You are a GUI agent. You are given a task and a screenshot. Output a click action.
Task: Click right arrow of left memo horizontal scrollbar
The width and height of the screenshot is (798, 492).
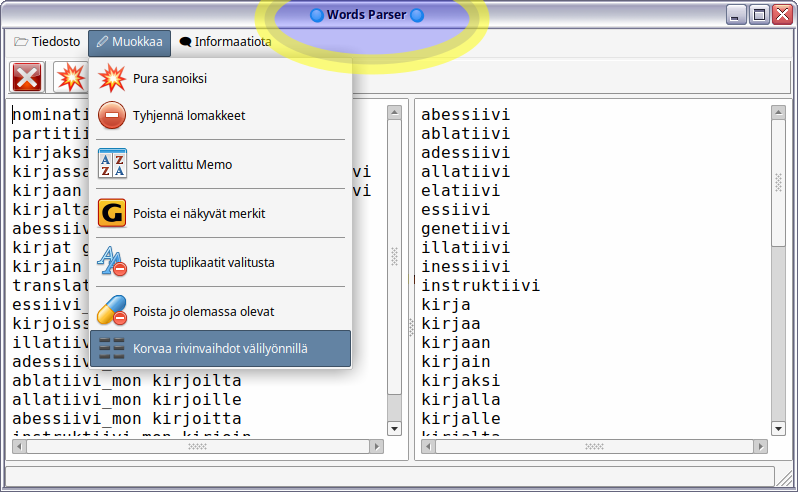pos(377,447)
